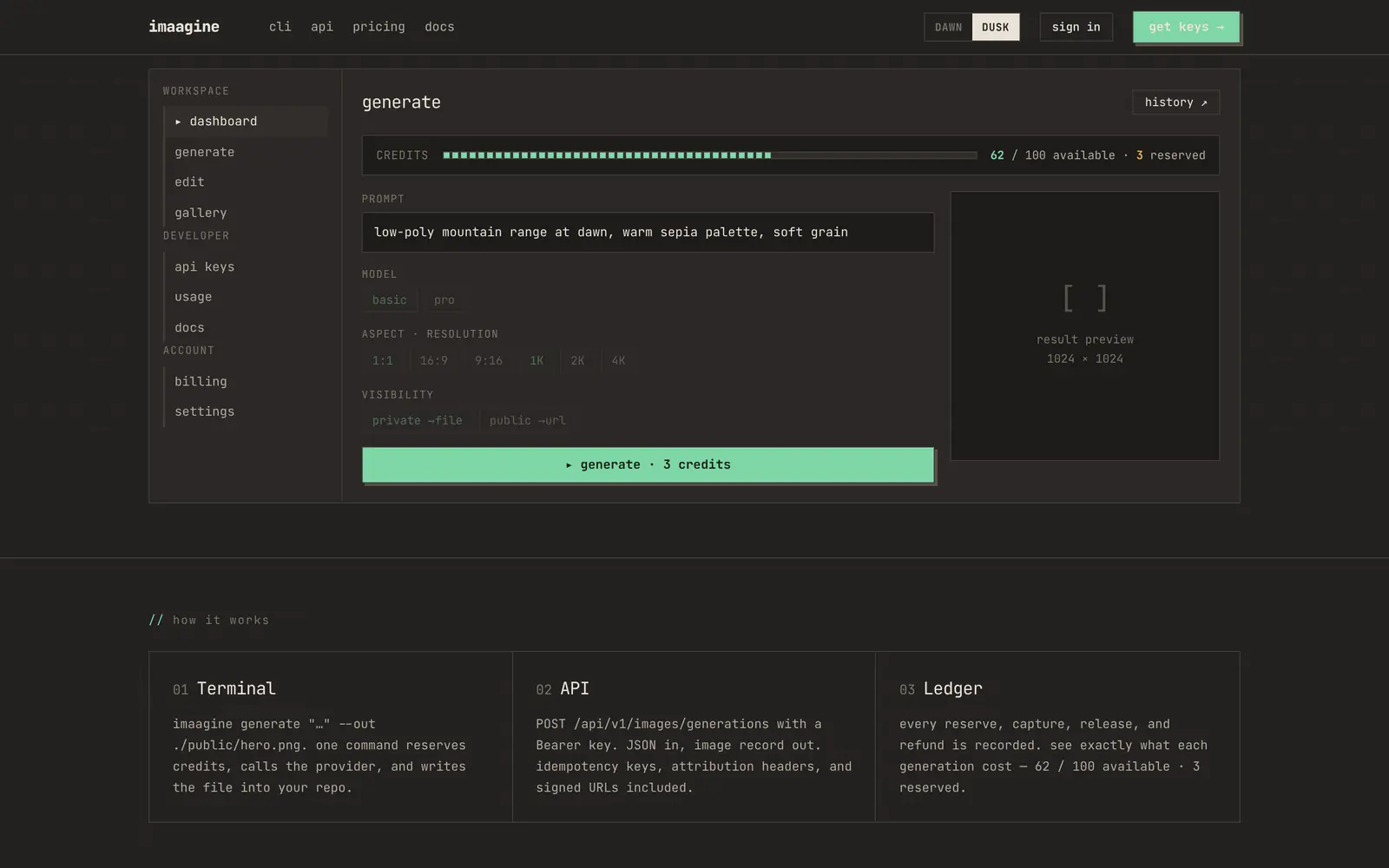The height and width of the screenshot is (868, 1389).
Task: Choose 1:1 aspect ratio
Action: coord(383,361)
